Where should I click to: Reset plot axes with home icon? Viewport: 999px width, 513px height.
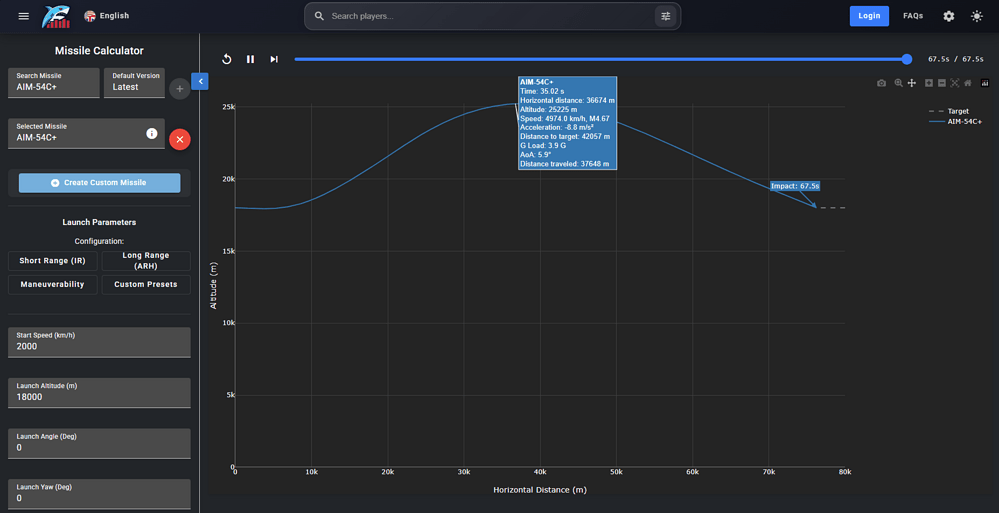point(967,83)
